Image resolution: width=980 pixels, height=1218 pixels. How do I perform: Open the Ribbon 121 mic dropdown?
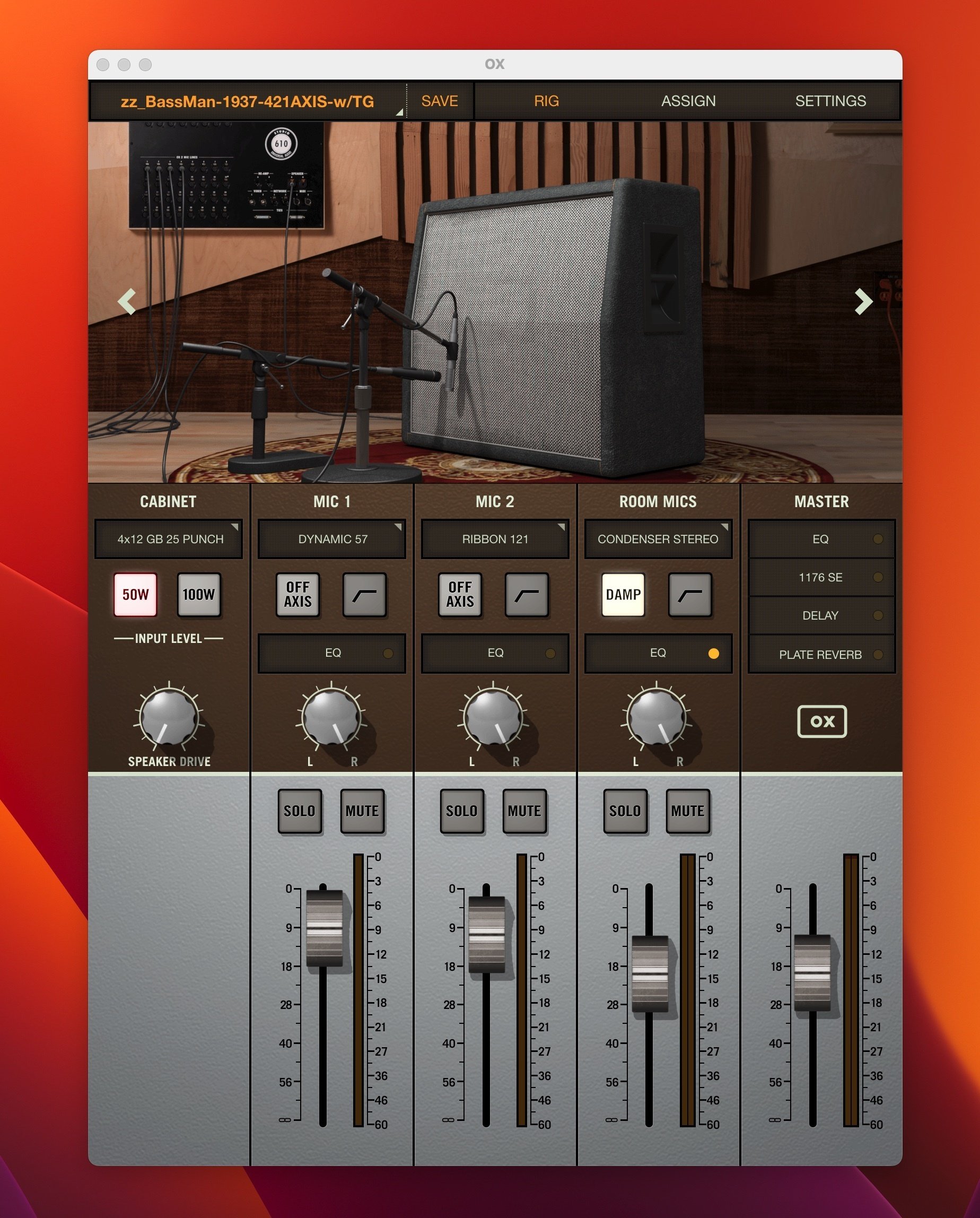click(495, 539)
